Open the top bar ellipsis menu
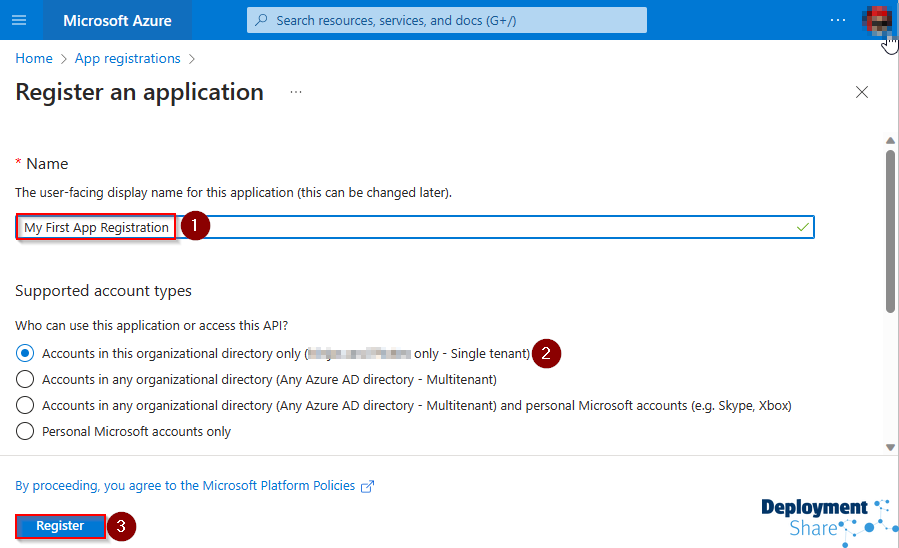The height and width of the screenshot is (548, 899). [x=838, y=20]
